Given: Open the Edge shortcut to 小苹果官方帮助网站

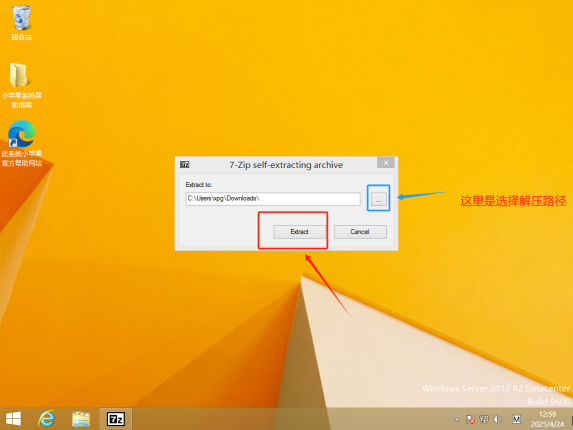Looking at the screenshot, I should pyautogui.click(x=22, y=143).
